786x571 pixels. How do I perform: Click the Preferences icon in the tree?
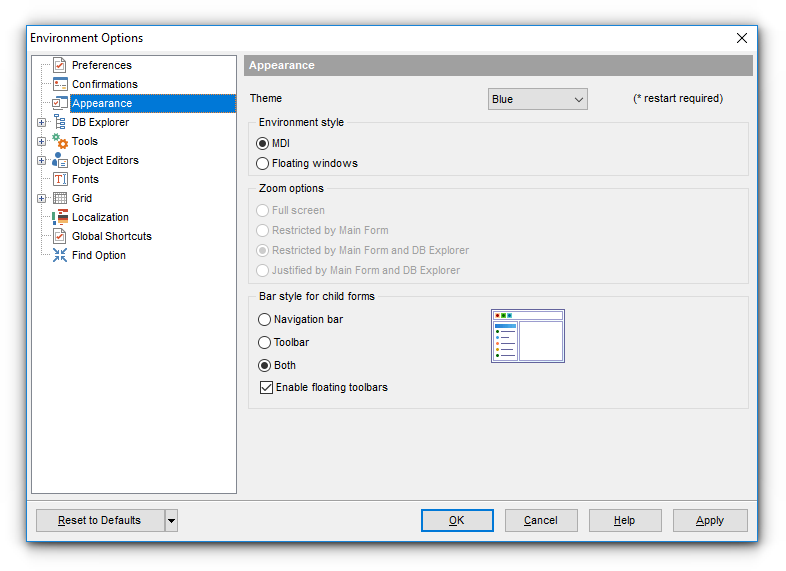tap(59, 65)
